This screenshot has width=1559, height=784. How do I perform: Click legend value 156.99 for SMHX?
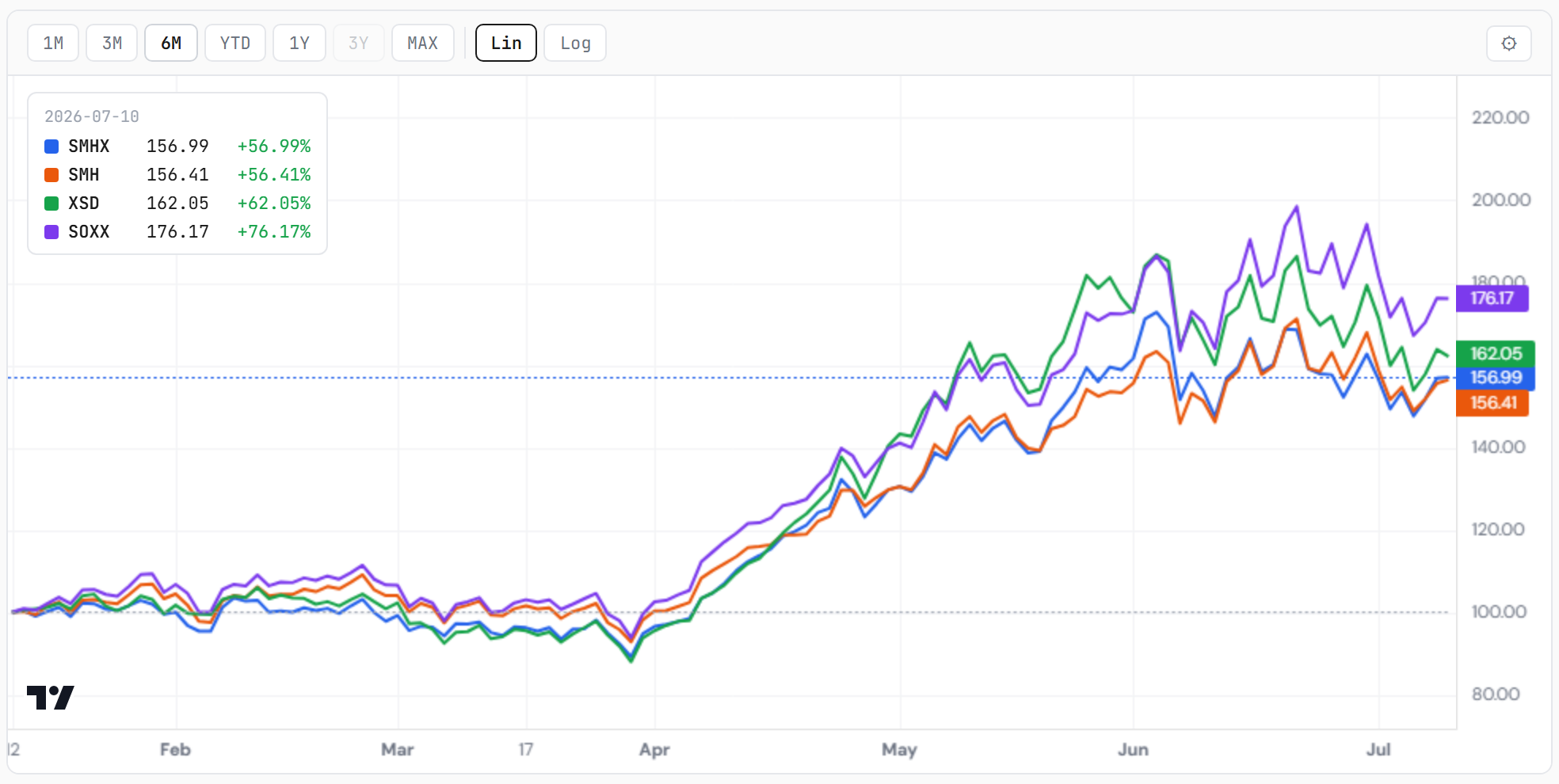[177, 147]
